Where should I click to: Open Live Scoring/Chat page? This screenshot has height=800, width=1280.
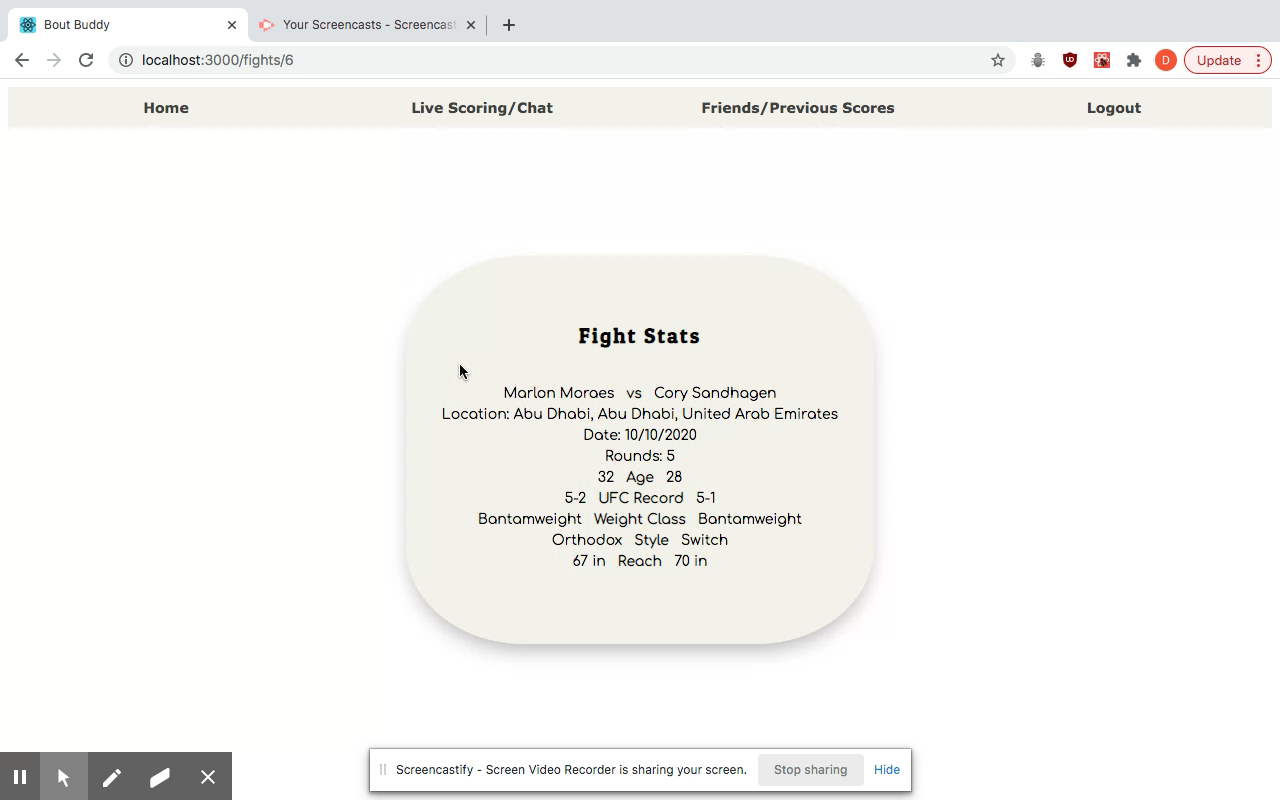tap(482, 108)
